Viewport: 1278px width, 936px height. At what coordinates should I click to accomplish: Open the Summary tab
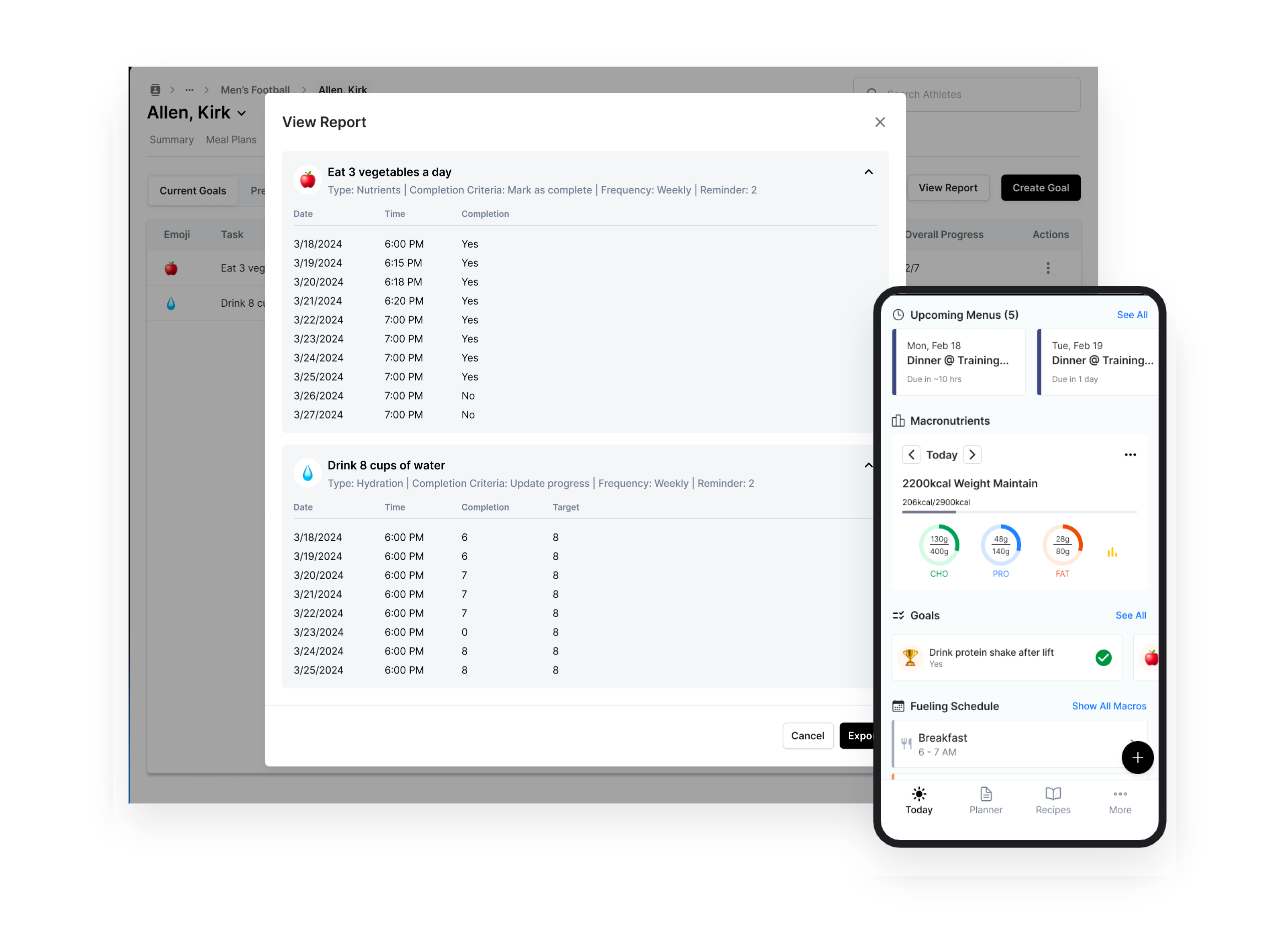[172, 140]
